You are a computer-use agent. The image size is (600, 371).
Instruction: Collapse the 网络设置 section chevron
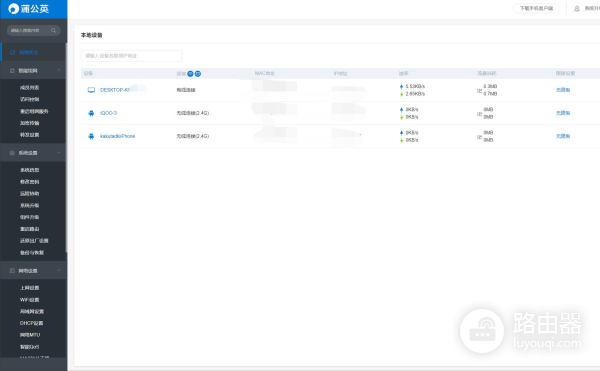[59, 270]
